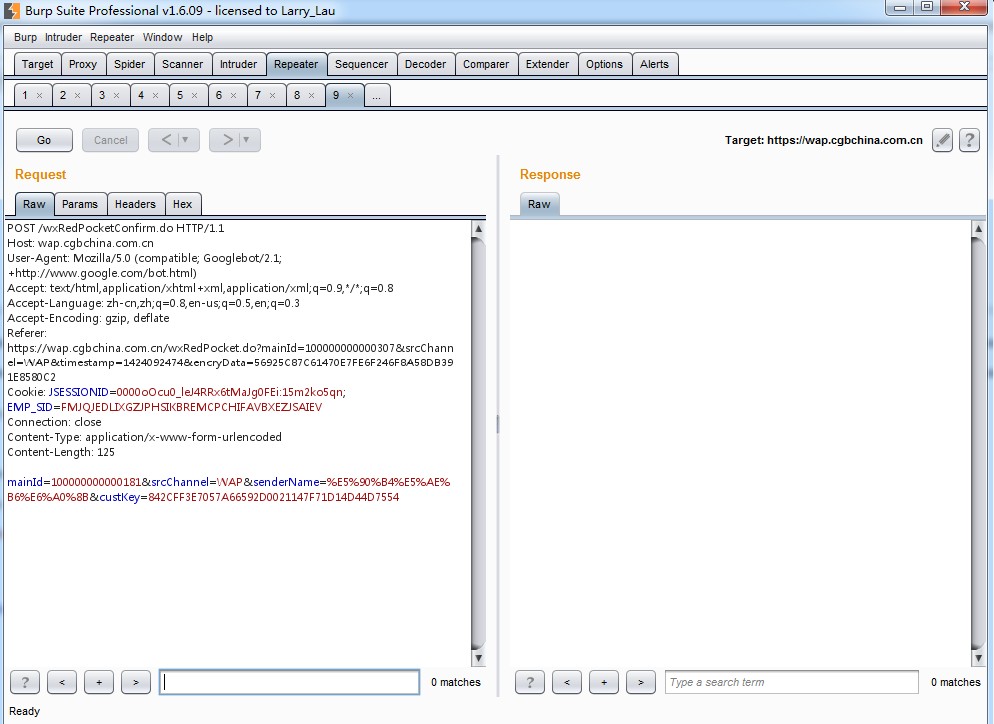Switch to the Spider tab
This screenshot has height=724, width=994.
[129, 64]
